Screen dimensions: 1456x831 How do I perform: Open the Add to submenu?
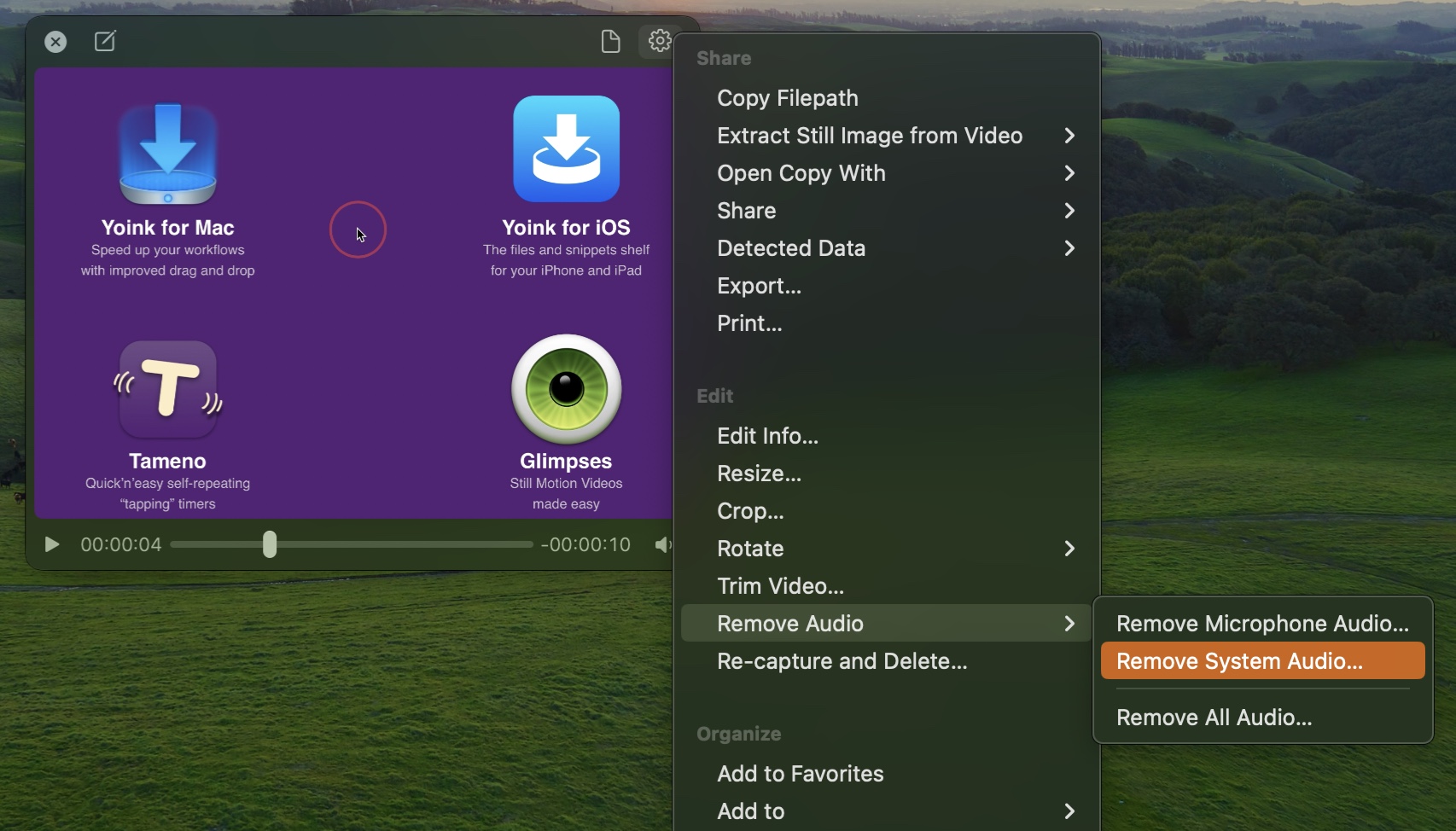887,811
